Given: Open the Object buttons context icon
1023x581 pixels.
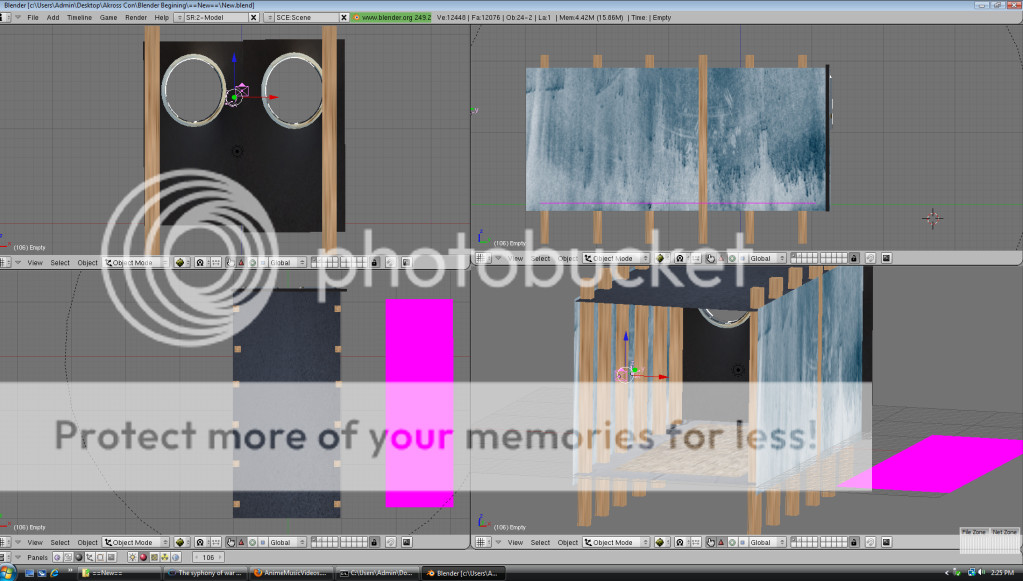Looking at the screenshot, I should click(89, 558).
